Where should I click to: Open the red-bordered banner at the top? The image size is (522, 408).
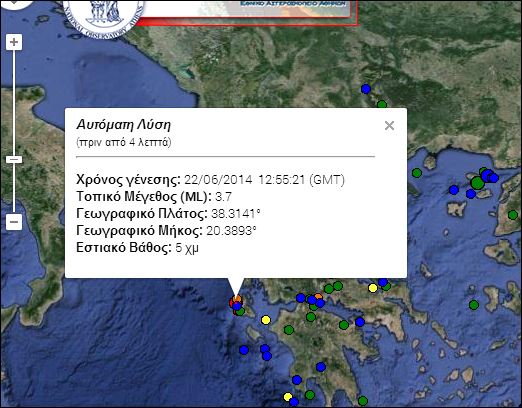[x=247, y=13]
